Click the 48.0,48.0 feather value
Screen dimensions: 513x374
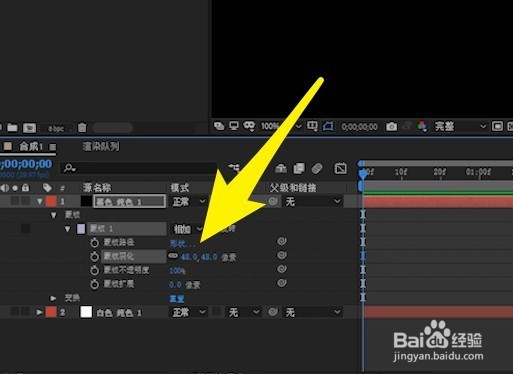click(x=199, y=257)
